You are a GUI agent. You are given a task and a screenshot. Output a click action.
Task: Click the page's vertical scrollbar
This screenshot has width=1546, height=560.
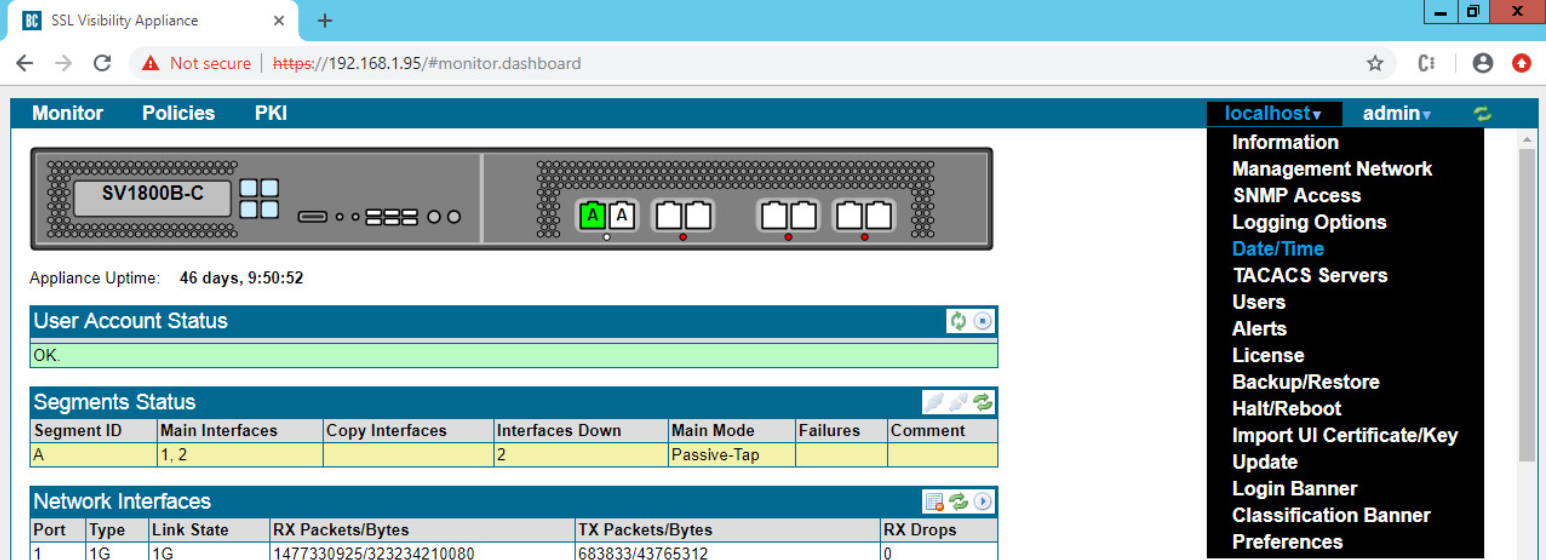pyautogui.click(x=1525, y=300)
